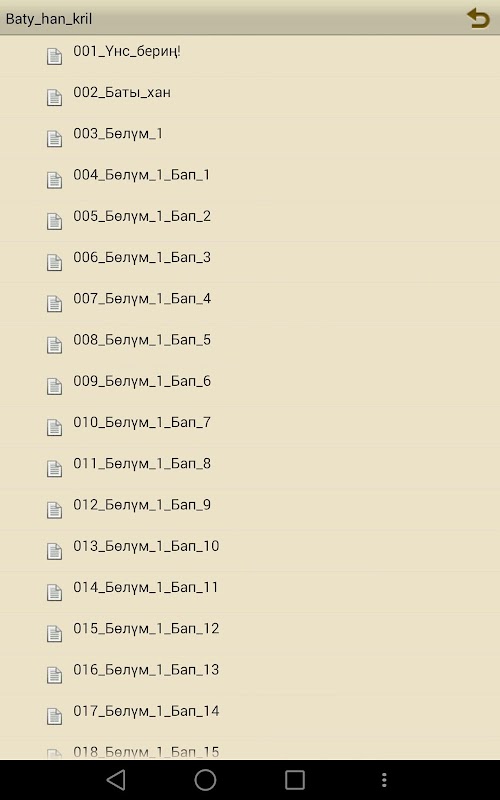Click the file icon beside 010_Бөлүм_1_Бап_7

pos(55,428)
